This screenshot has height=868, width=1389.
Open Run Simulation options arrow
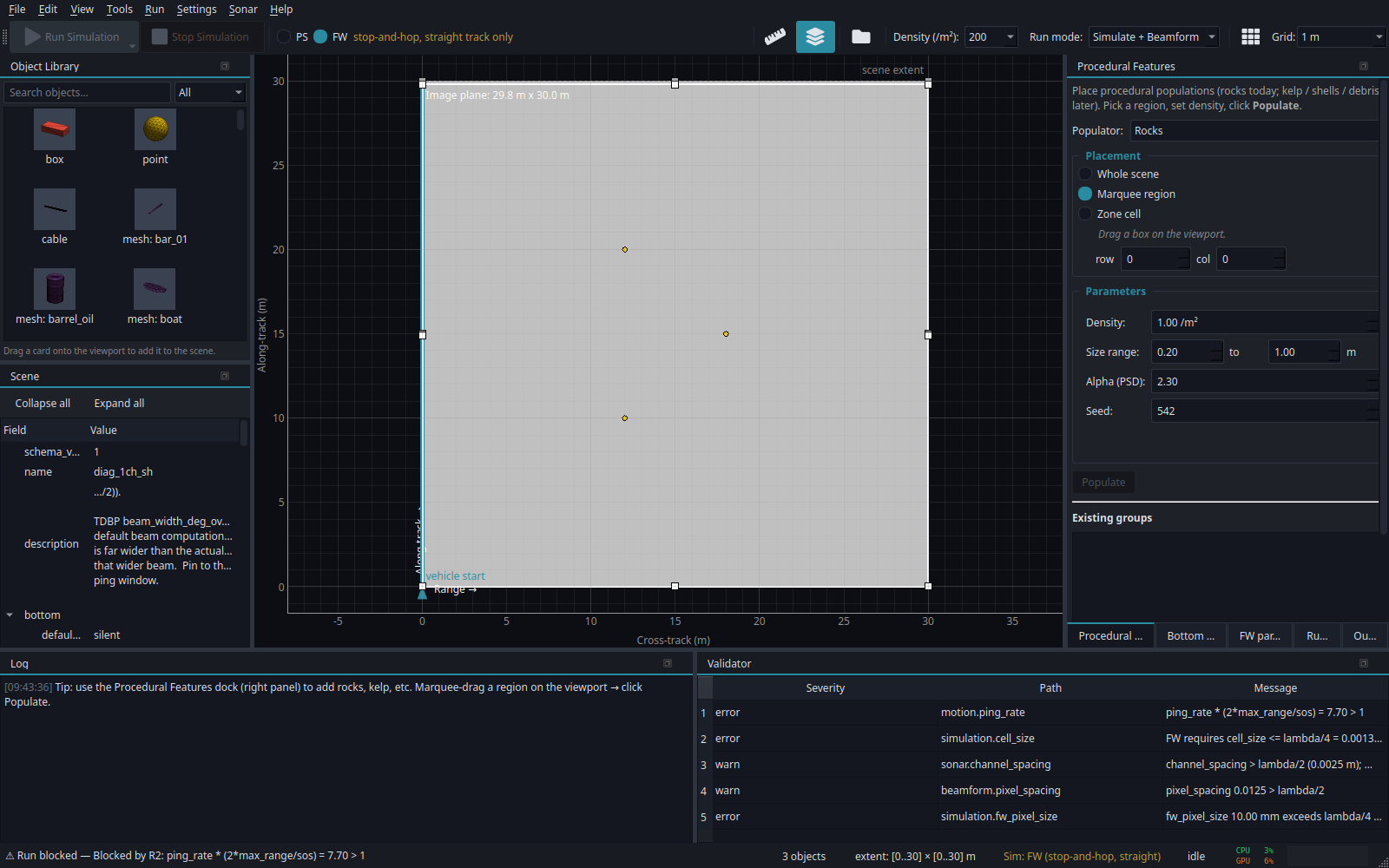(132, 45)
